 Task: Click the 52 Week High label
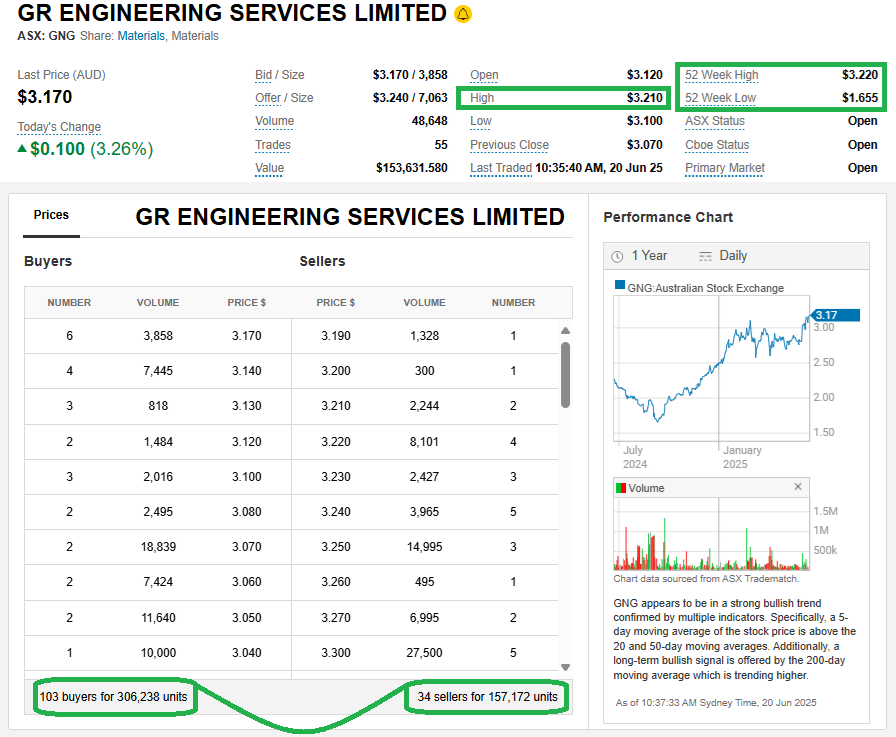721,75
